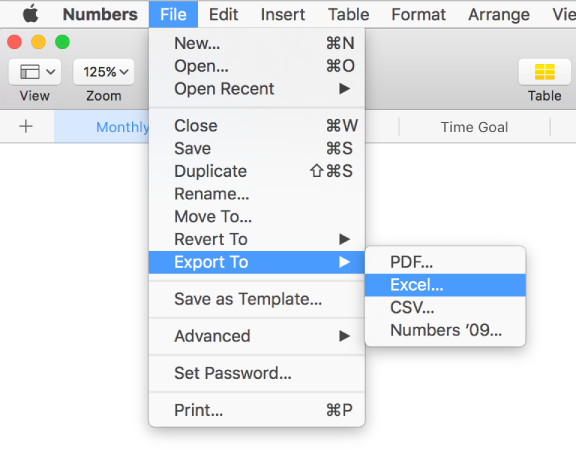Screen dimensions: 576x450
Task: Choose Move To… in File menu
Action: [257, 217]
